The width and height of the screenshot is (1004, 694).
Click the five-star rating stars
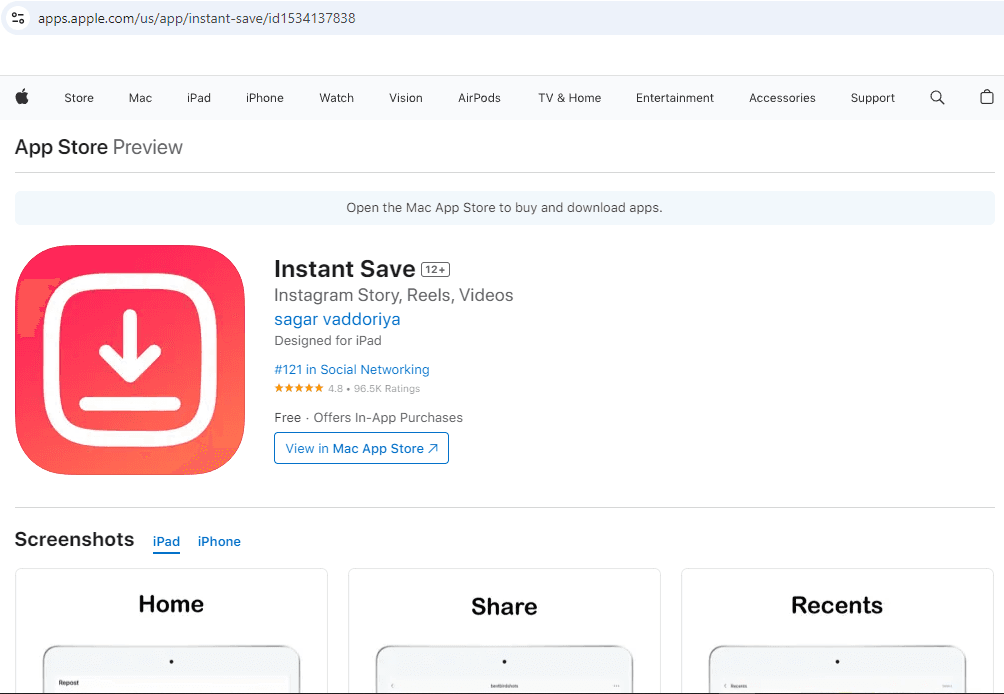pos(298,388)
